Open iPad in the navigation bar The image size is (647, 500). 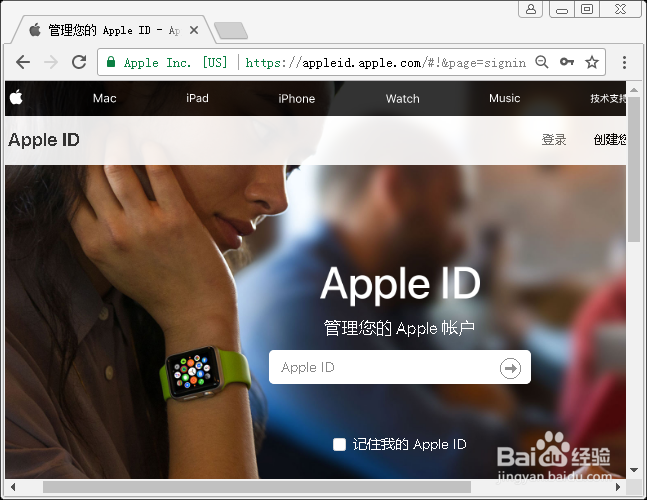(x=197, y=98)
